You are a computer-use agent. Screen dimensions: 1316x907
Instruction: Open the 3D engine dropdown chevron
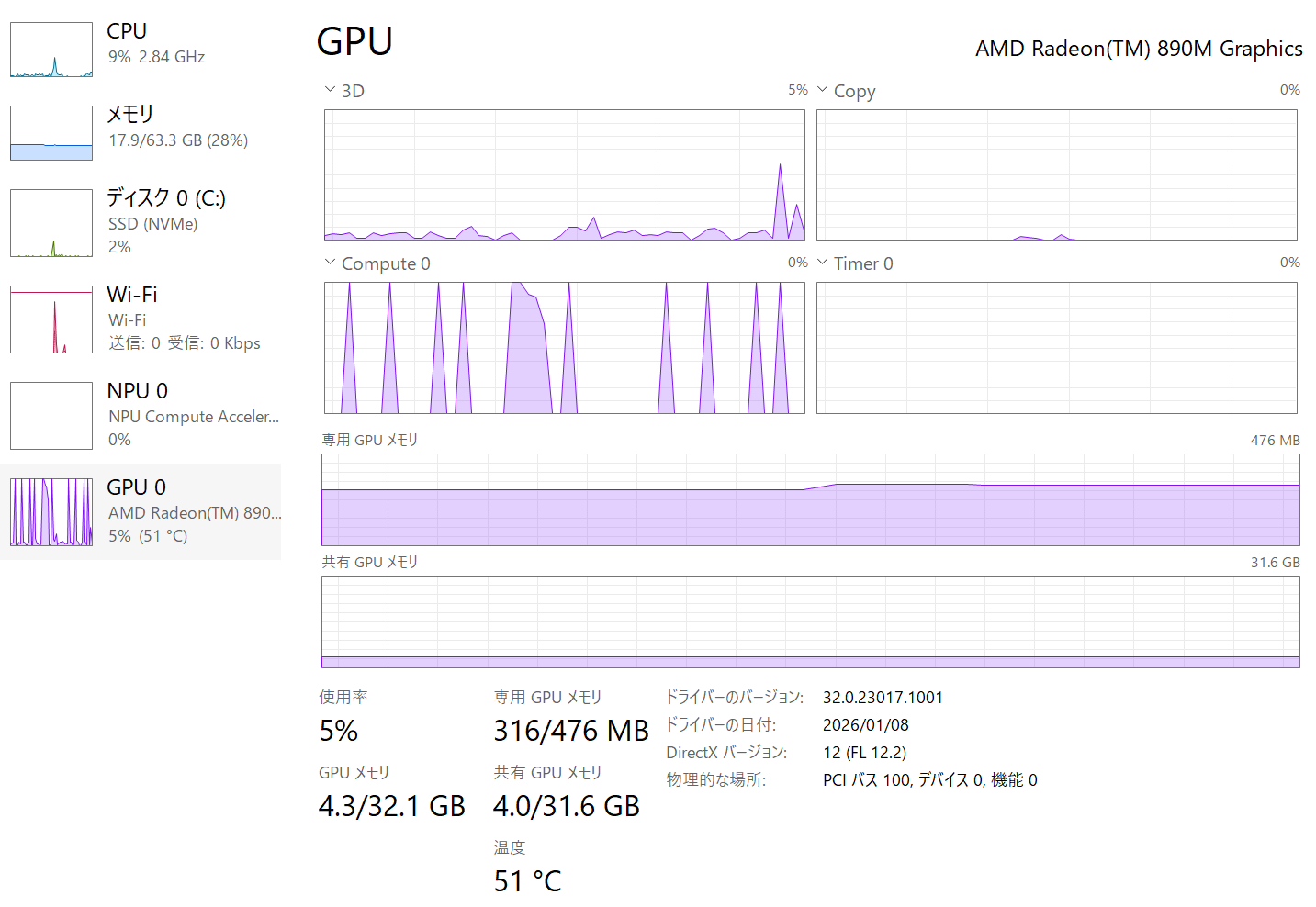[330, 90]
